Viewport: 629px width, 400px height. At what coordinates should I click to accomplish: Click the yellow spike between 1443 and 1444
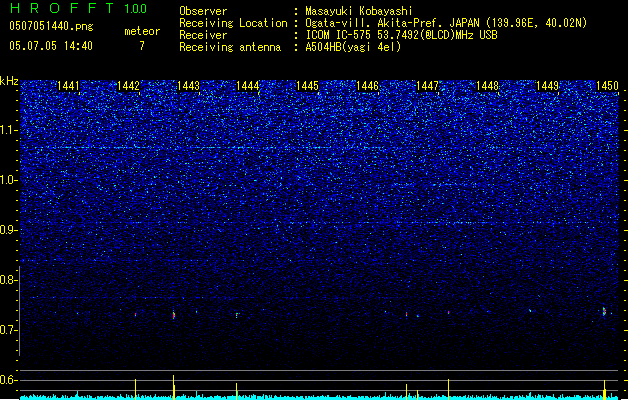(236, 391)
